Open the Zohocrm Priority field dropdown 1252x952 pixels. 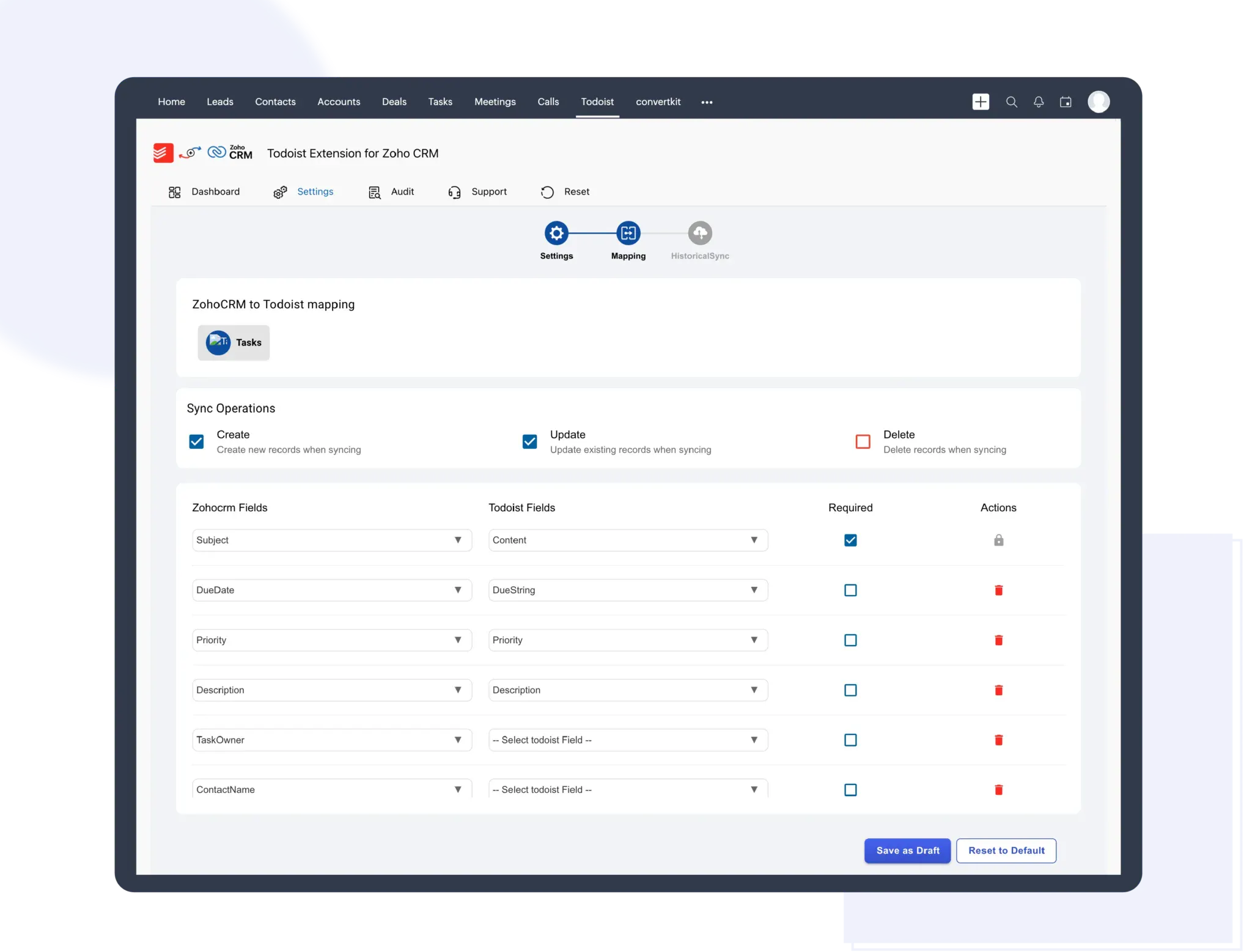coord(332,640)
